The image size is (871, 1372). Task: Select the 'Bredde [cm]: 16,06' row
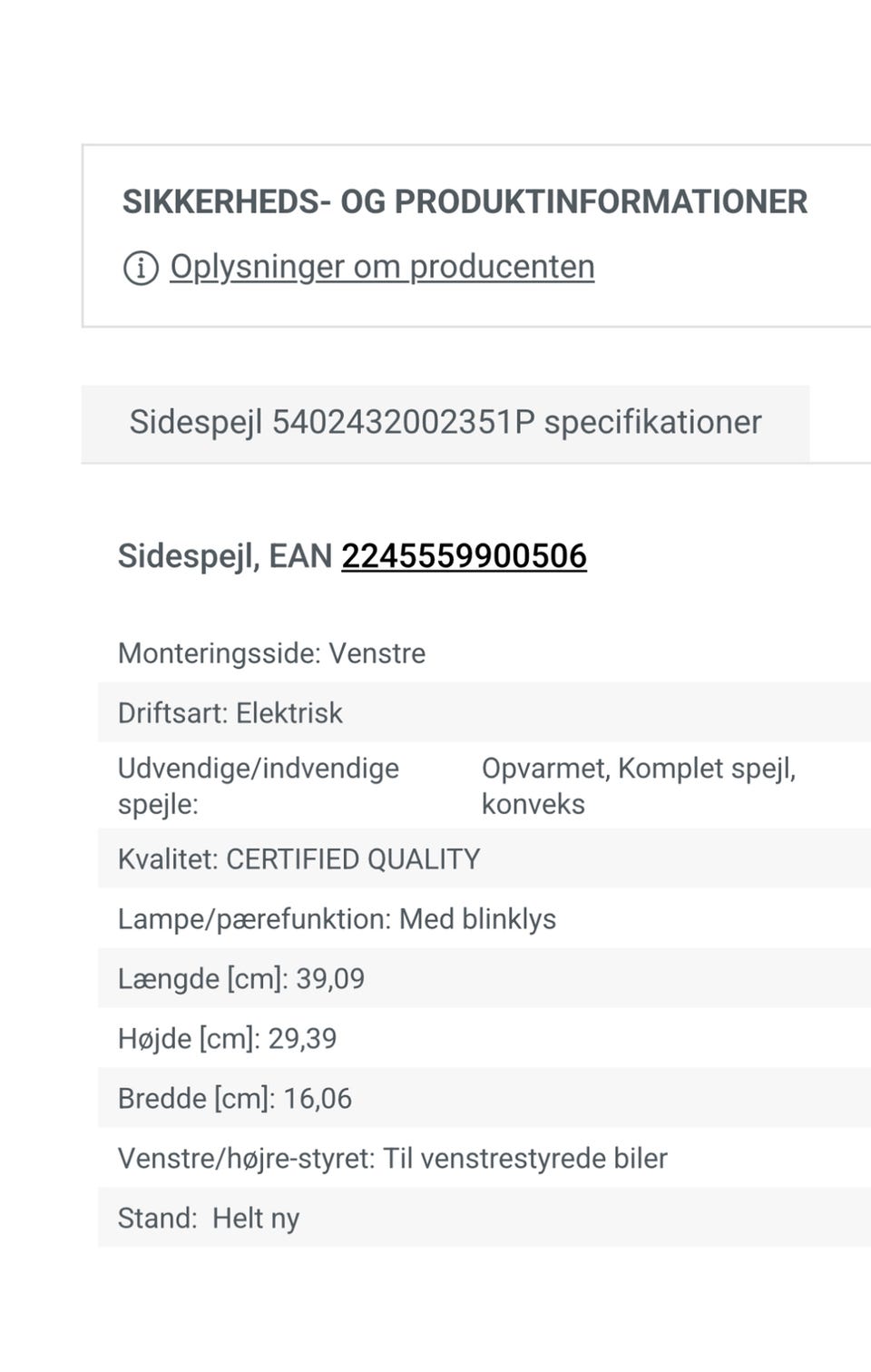tap(235, 1099)
